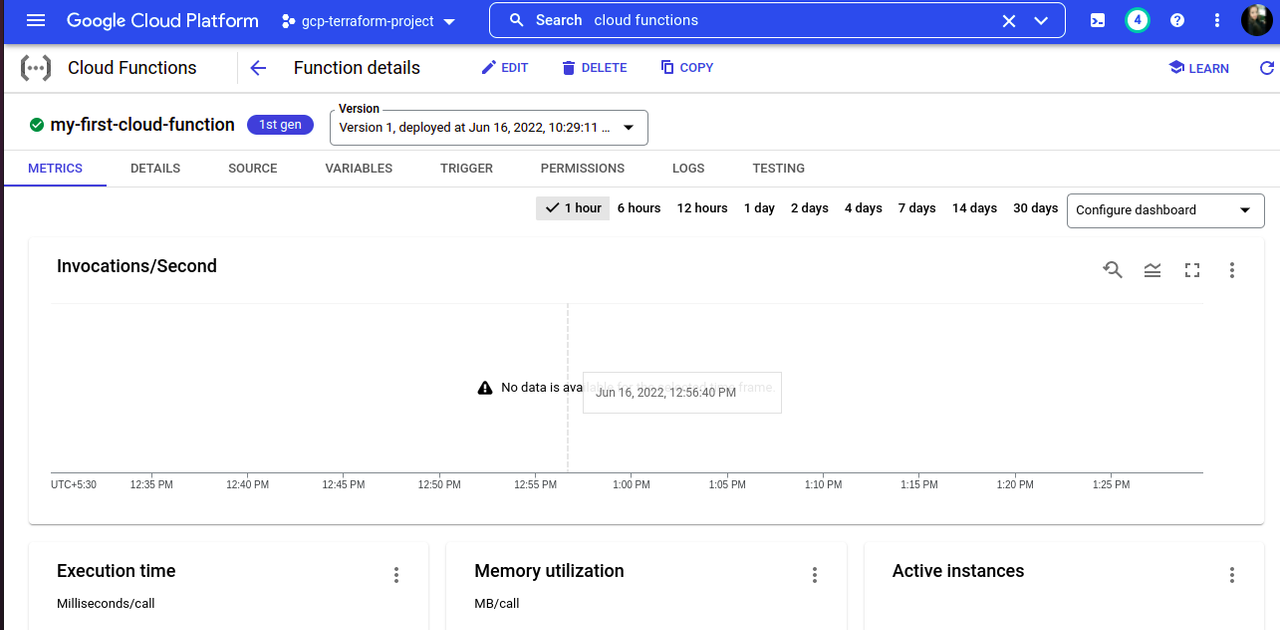The height and width of the screenshot is (630, 1280).
Task: Go back using the left arrow
Action: tap(258, 68)
